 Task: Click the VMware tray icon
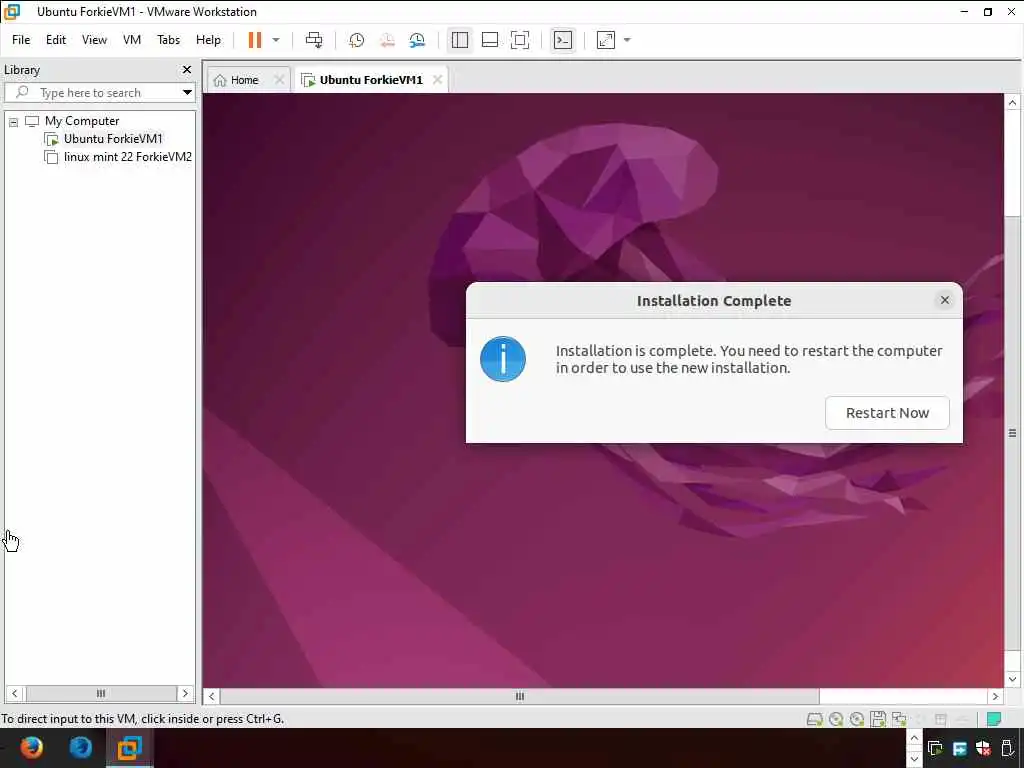[x=935, y=748]
